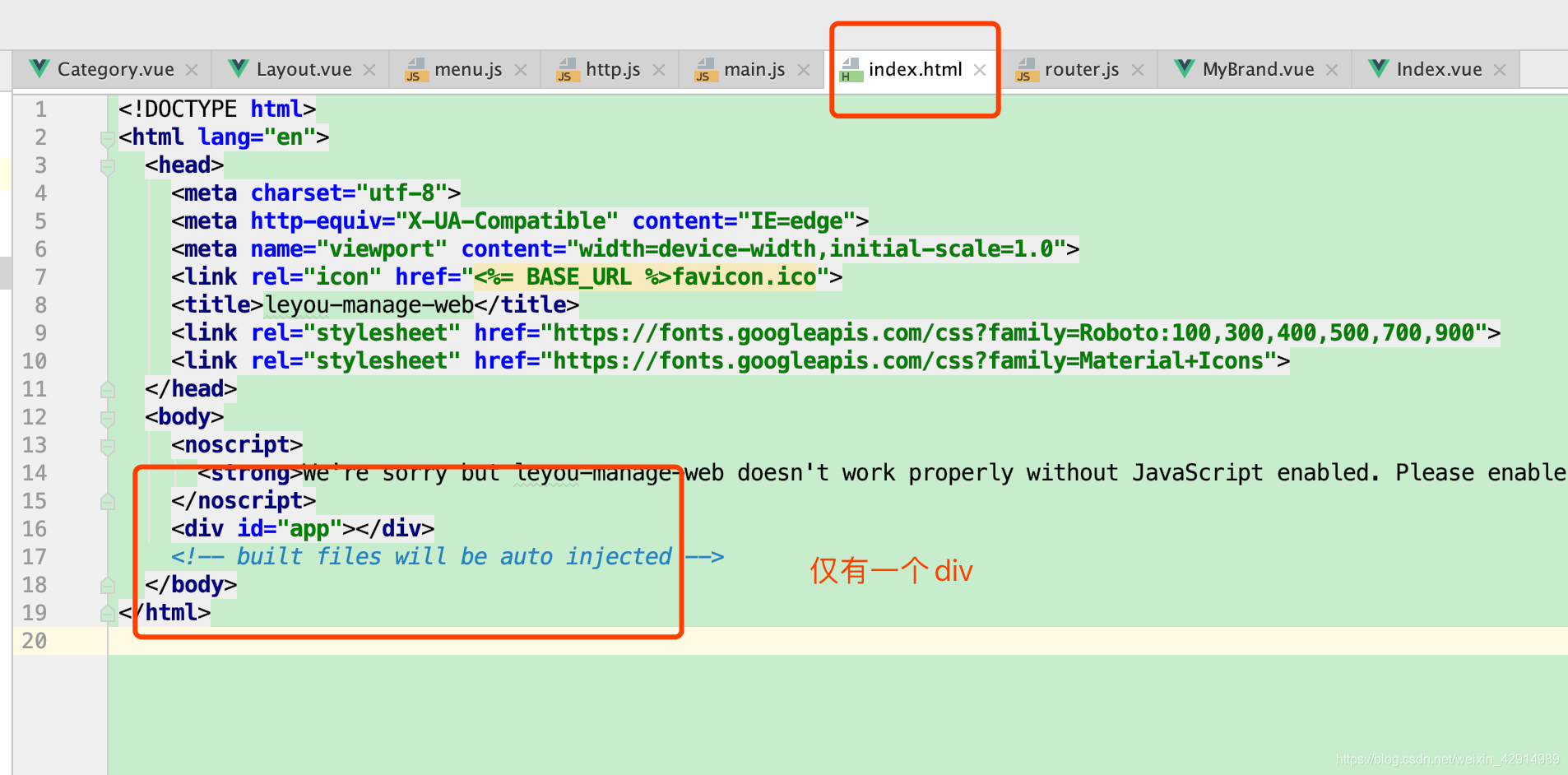Place cursor in <!DOCTYPE html> line
This screenshot has width=1568, height=775.
tap(217, 109)
